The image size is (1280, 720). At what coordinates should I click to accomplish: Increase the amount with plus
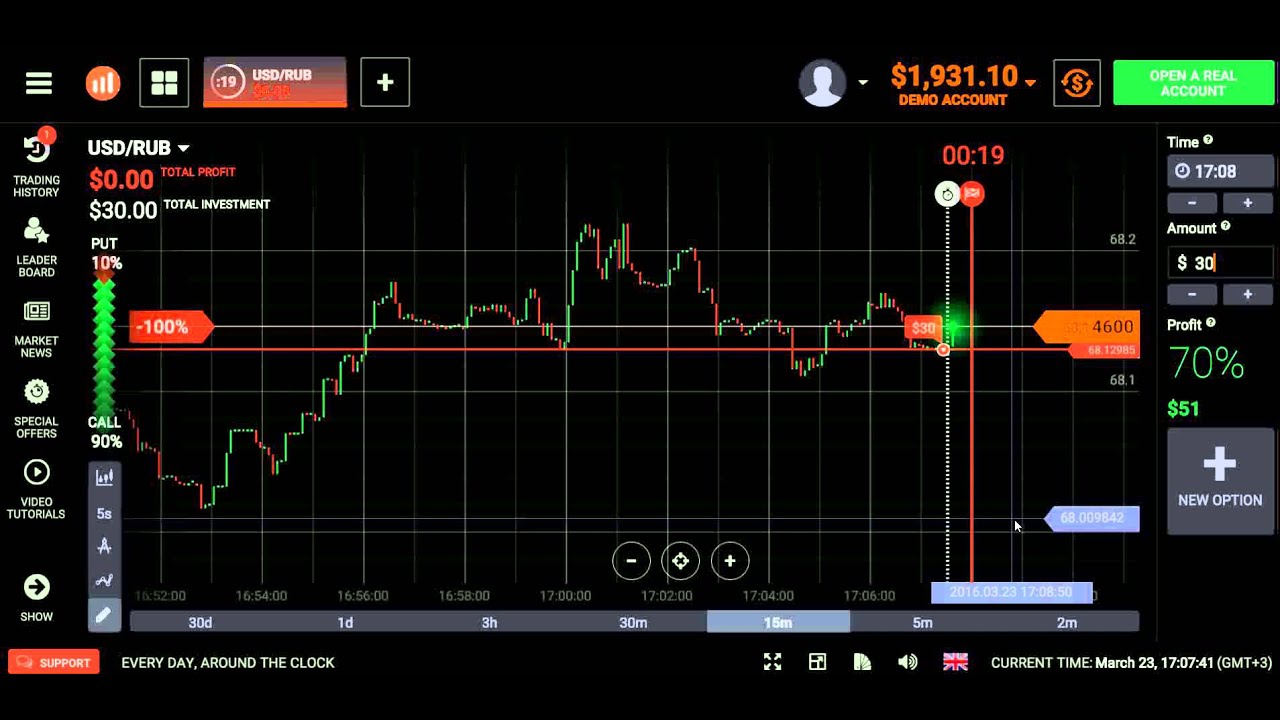(1247, 294)
